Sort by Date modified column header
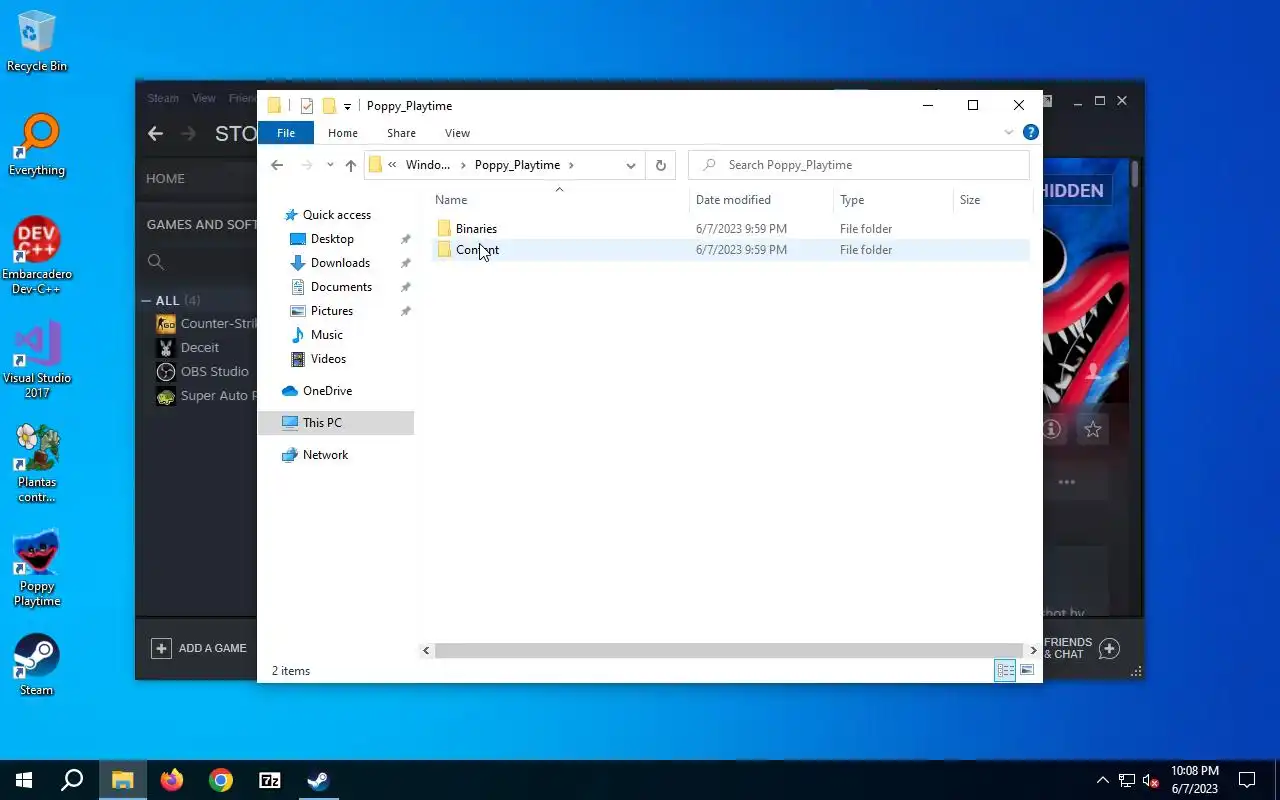Viewport: 1280px width, 800px height. pyautogui.click(x=761, y=200)
